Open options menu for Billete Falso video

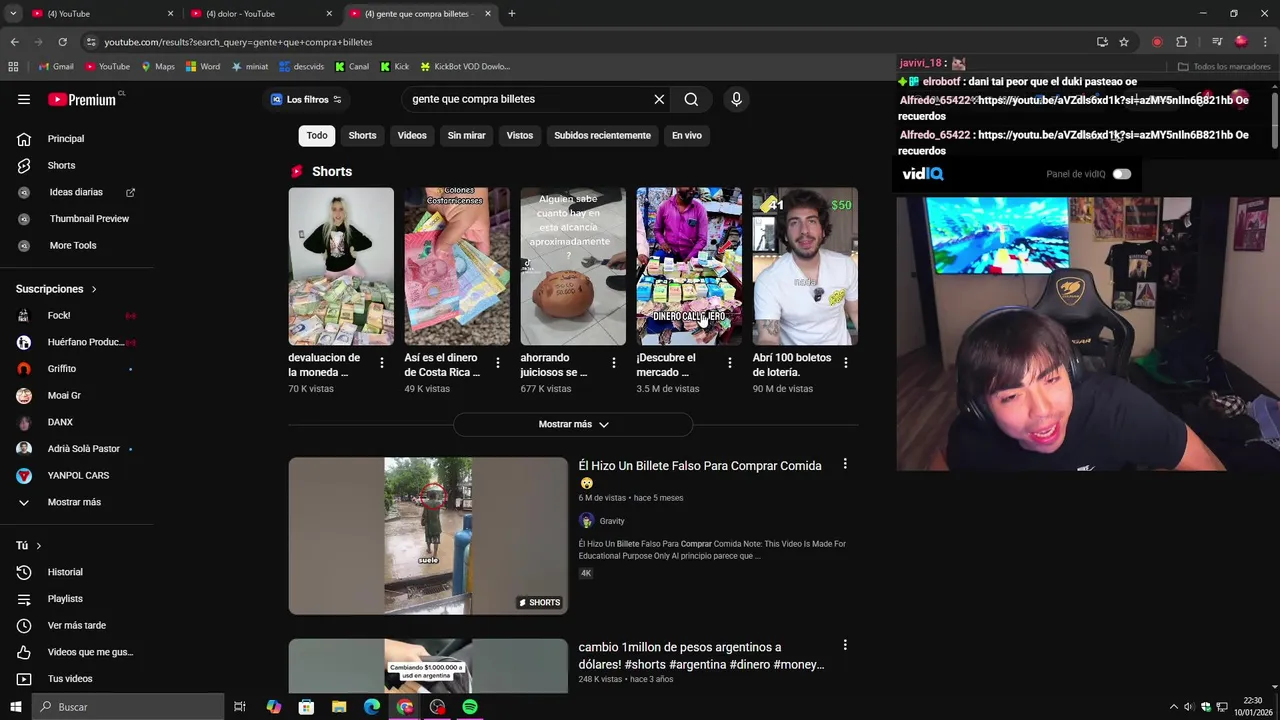(x=845, y=464)
